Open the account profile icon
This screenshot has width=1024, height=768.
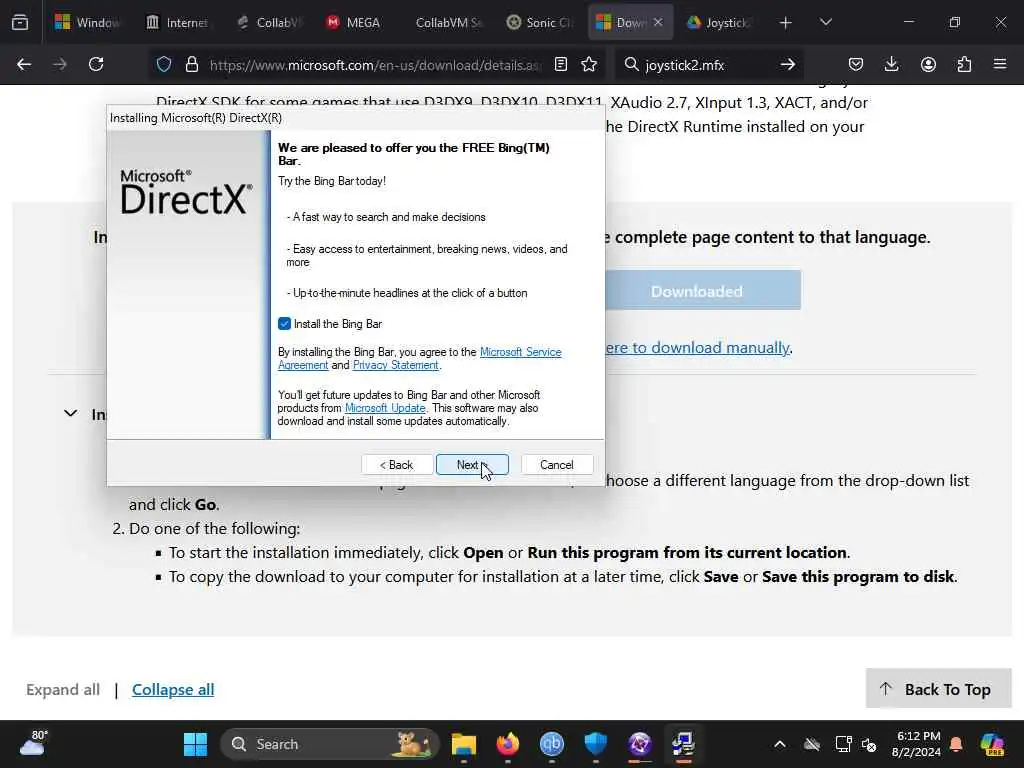tap(928, 64)
